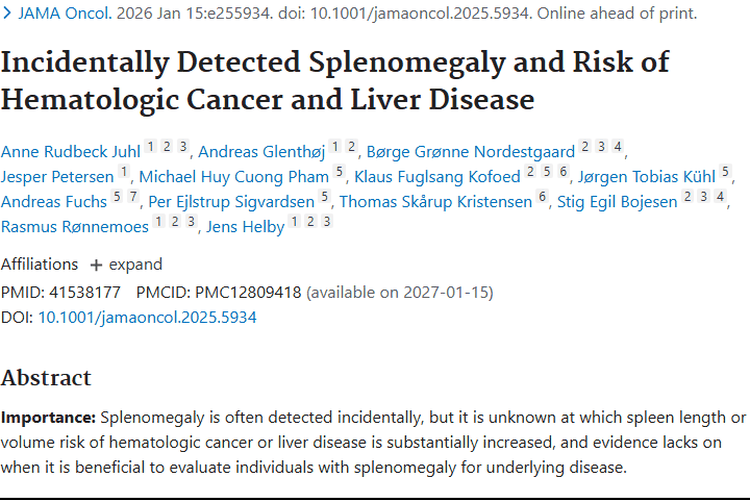Open author Stig Egil Bojesen
Image resolution: width=750 pixels, height=500 pixels.
(x=616, y=202)
